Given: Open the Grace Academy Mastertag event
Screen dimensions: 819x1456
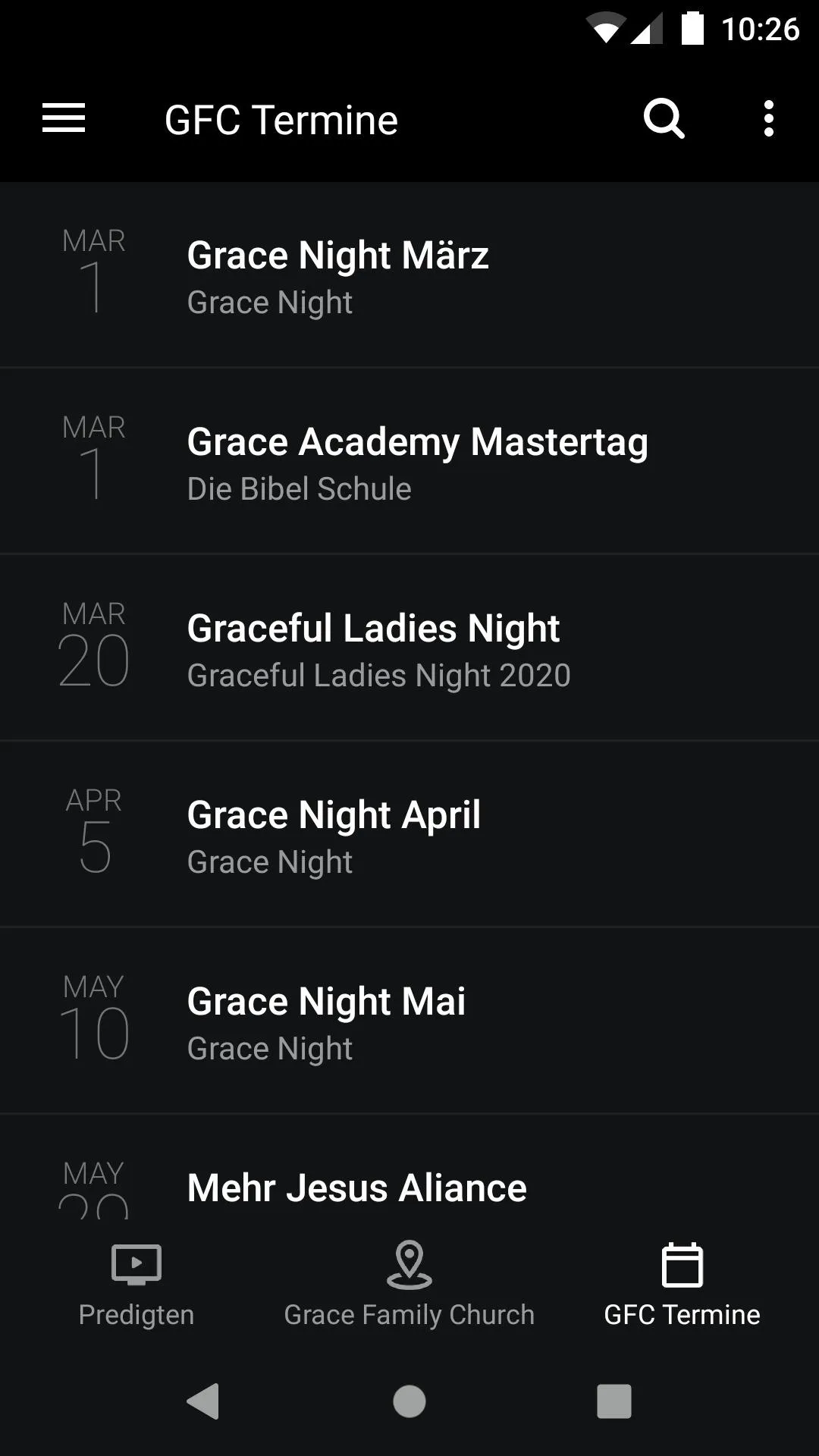Looking at the screenshot, I should [x=409, y=462].
